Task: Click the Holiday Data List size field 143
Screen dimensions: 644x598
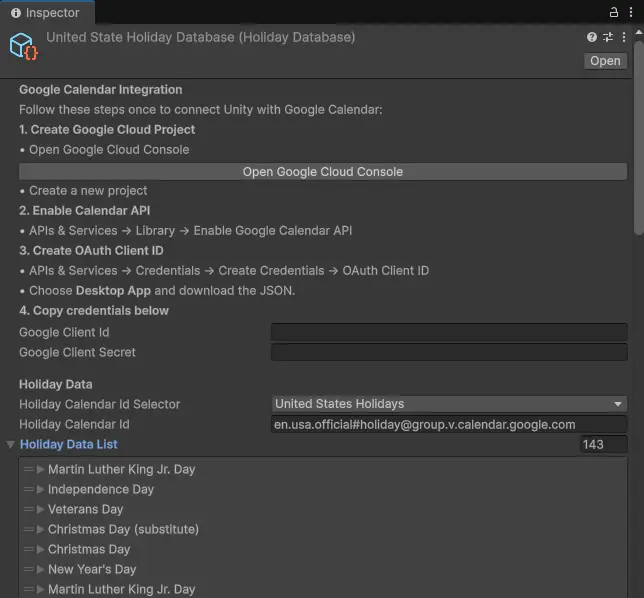Action: pyautogui.click(x=603, y=444)
